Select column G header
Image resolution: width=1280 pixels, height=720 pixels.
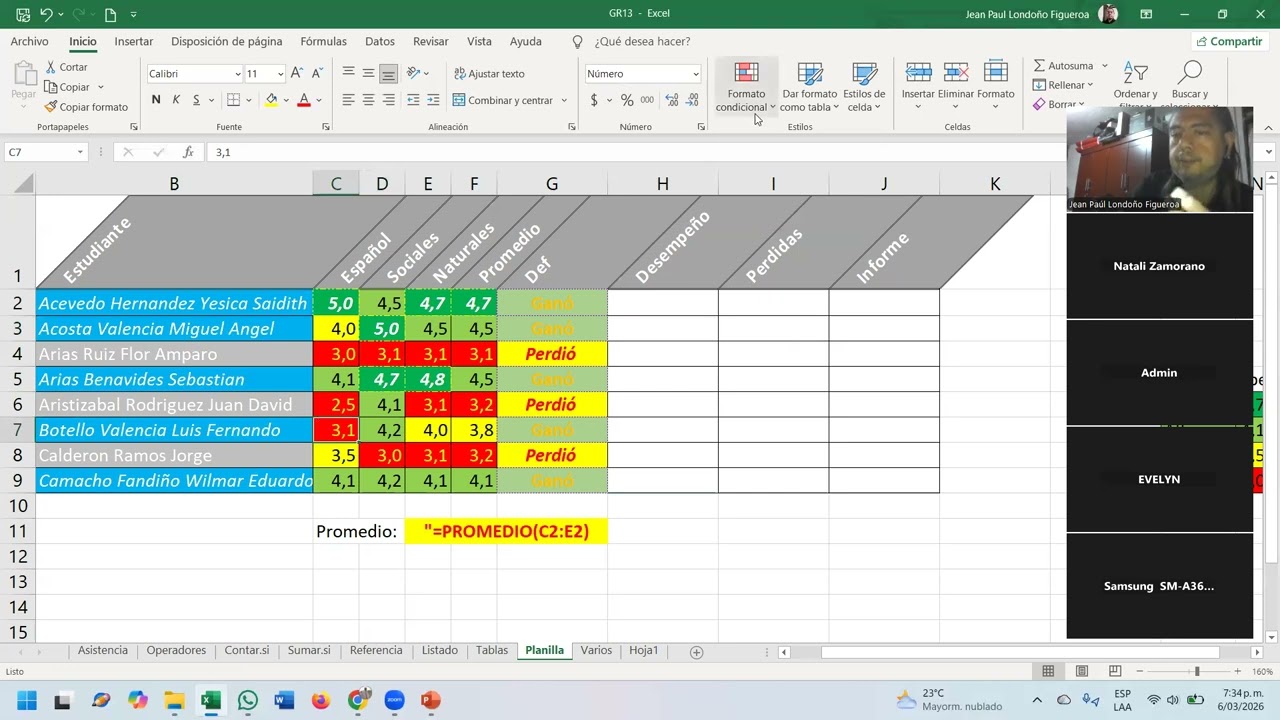[552, 184]
